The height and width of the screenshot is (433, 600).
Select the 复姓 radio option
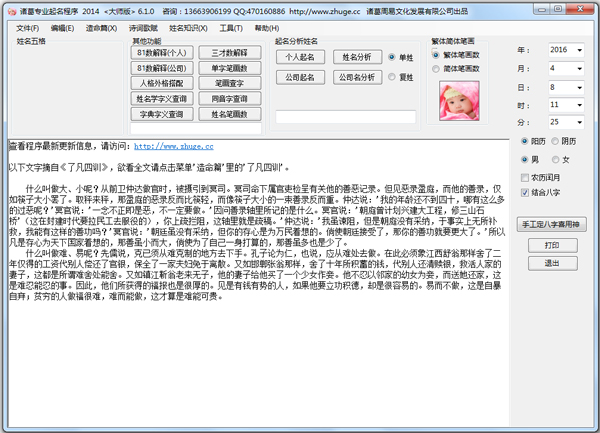point(392,76)
